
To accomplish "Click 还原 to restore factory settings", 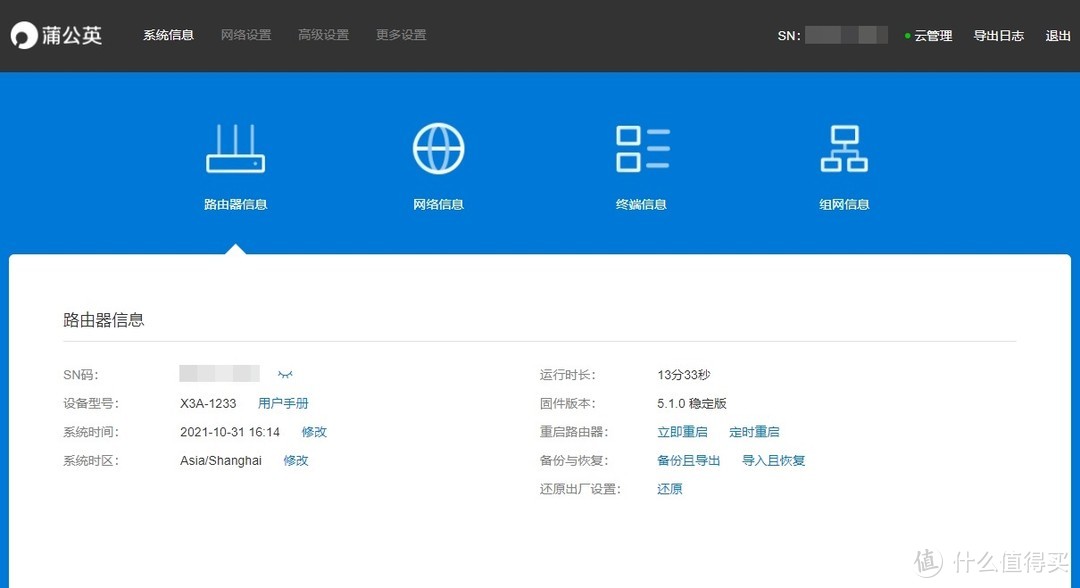I will click(x=669, y=489).
